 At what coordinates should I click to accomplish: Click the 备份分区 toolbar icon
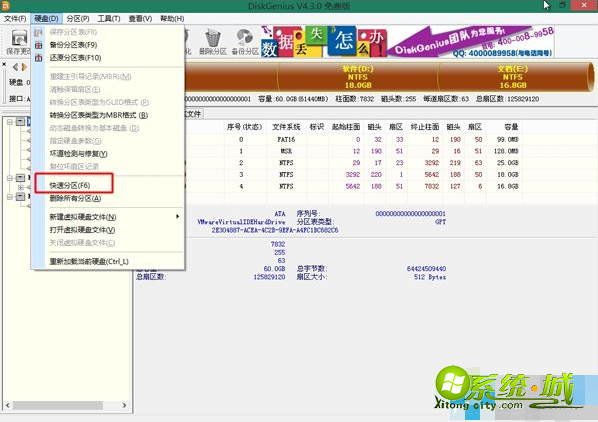click(x=245, y=42)
